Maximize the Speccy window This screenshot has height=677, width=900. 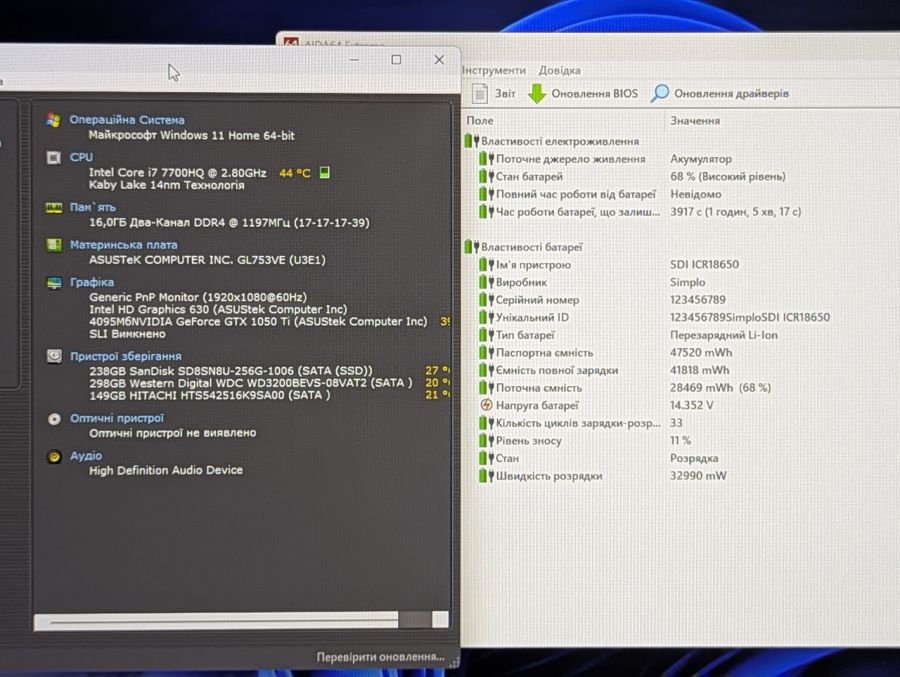pos(396,60)
